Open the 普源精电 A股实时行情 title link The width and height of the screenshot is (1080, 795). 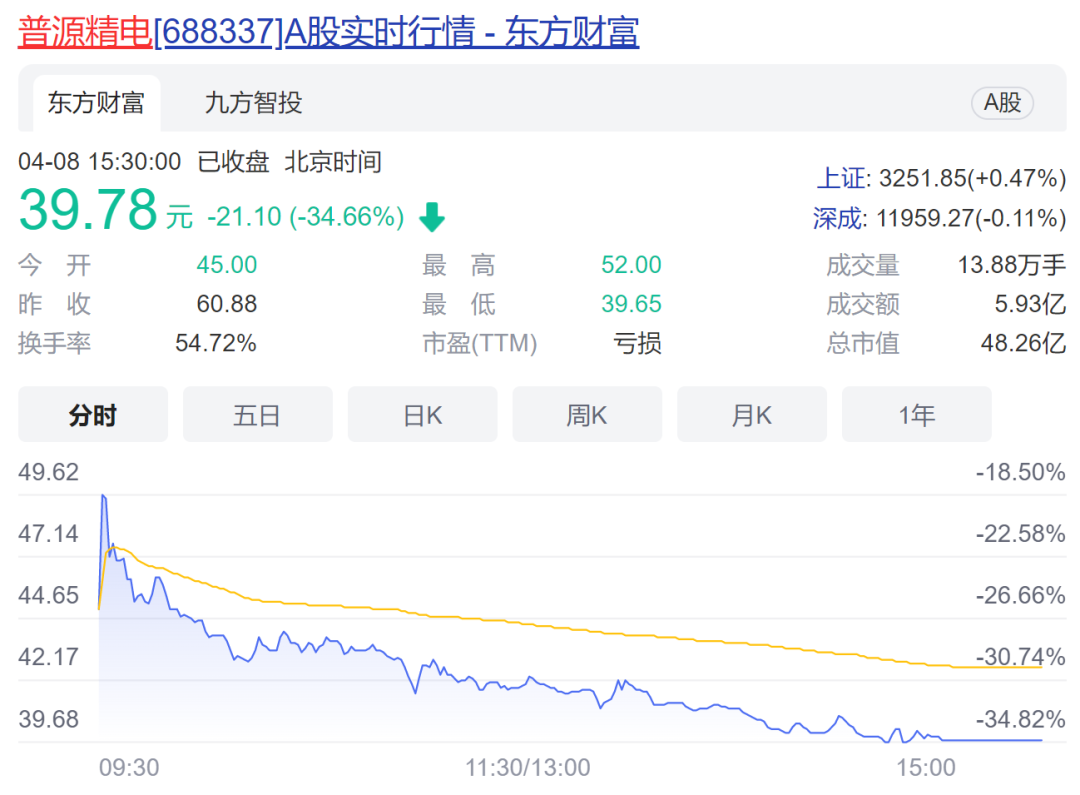tap(329, 32)
